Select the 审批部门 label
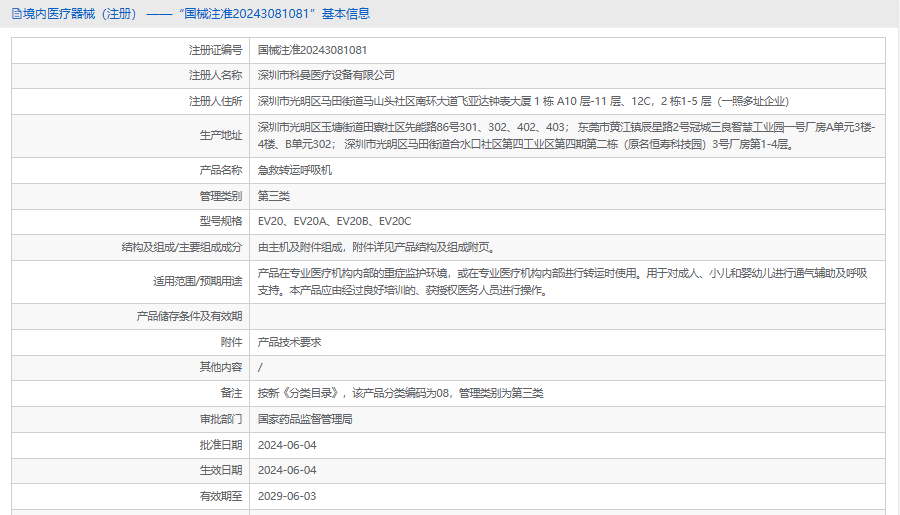This screenshot has height=515, width=900. [x=221, y=419]
